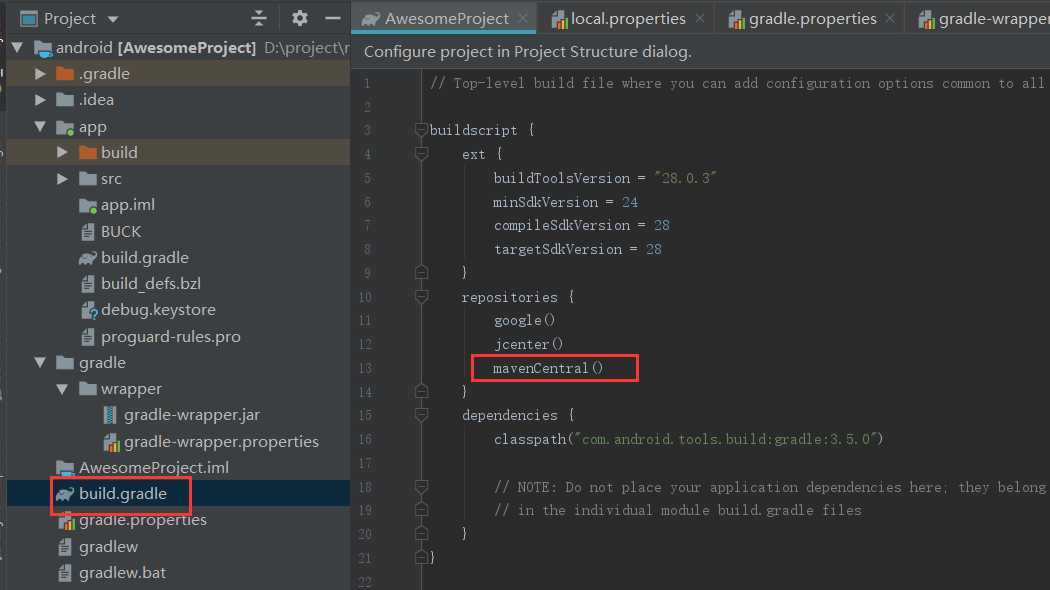This screenshot has width=1050, height=590.
Task: Select AwesomeProject.iml file name
Action: pos(154,467)
